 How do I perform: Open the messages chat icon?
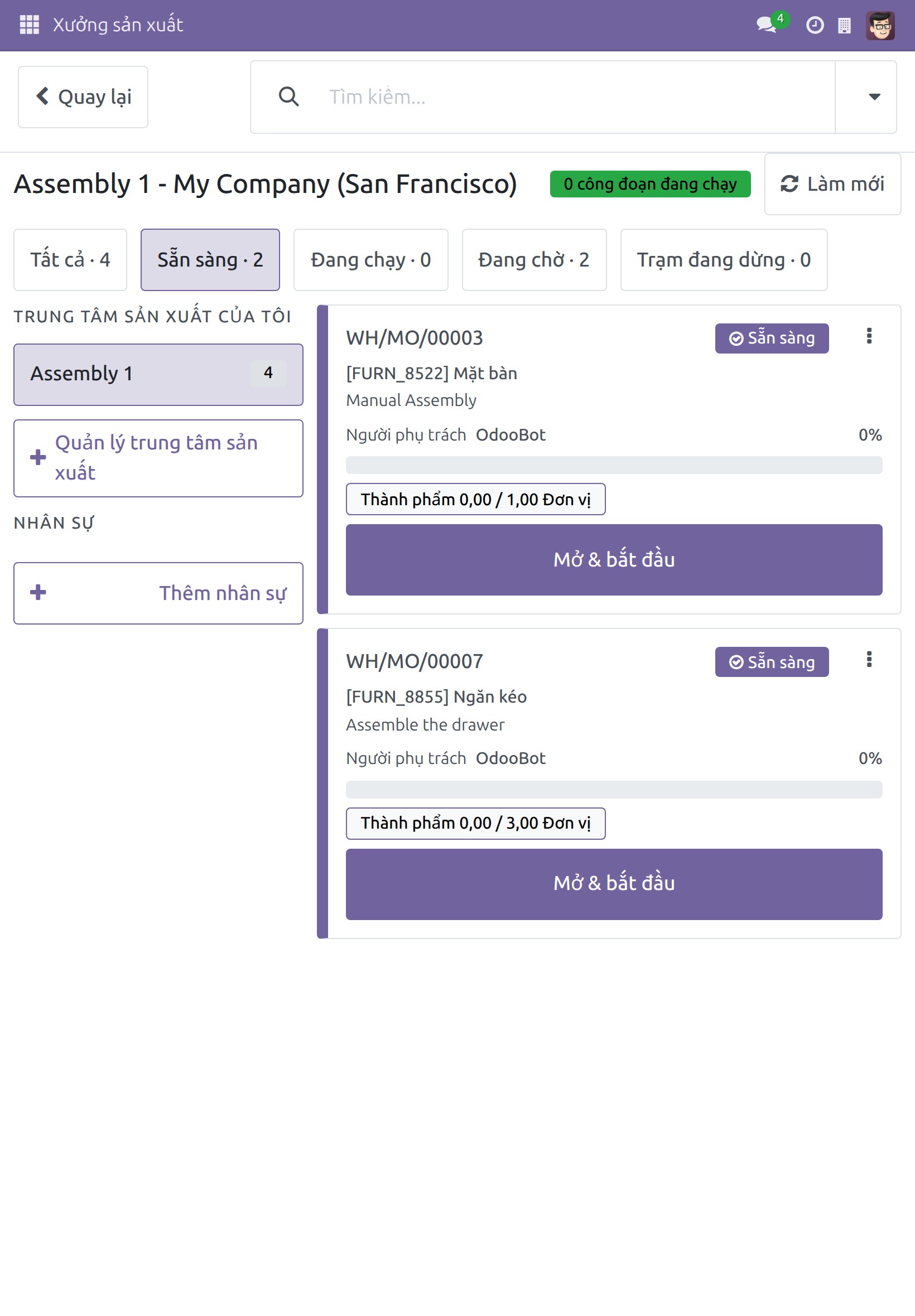click(x=767, y=25)
